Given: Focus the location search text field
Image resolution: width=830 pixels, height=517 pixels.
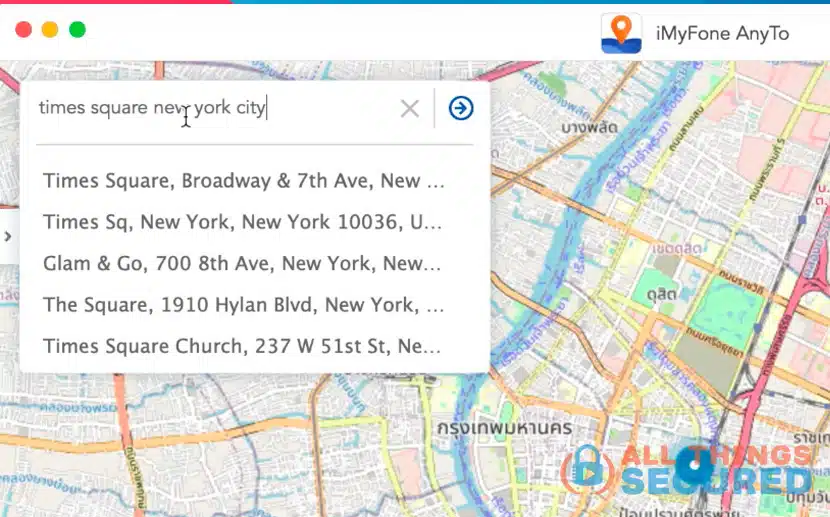Looking at the screenshot, I should (x=210, y=108).
